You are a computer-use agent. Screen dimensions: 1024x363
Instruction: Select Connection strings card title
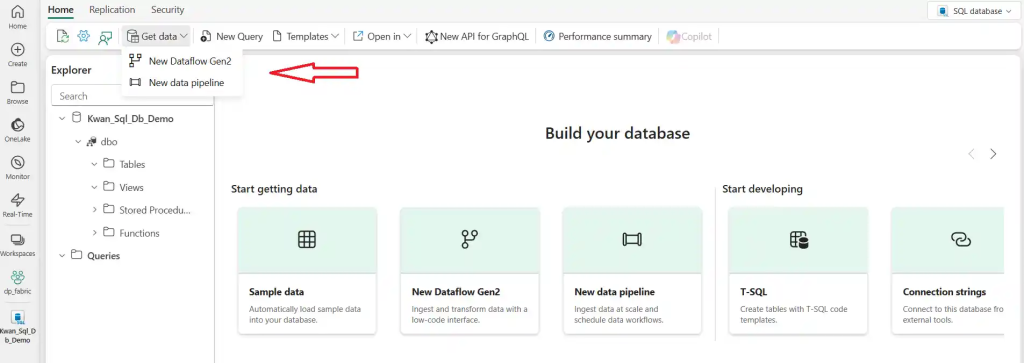(944, 292)
